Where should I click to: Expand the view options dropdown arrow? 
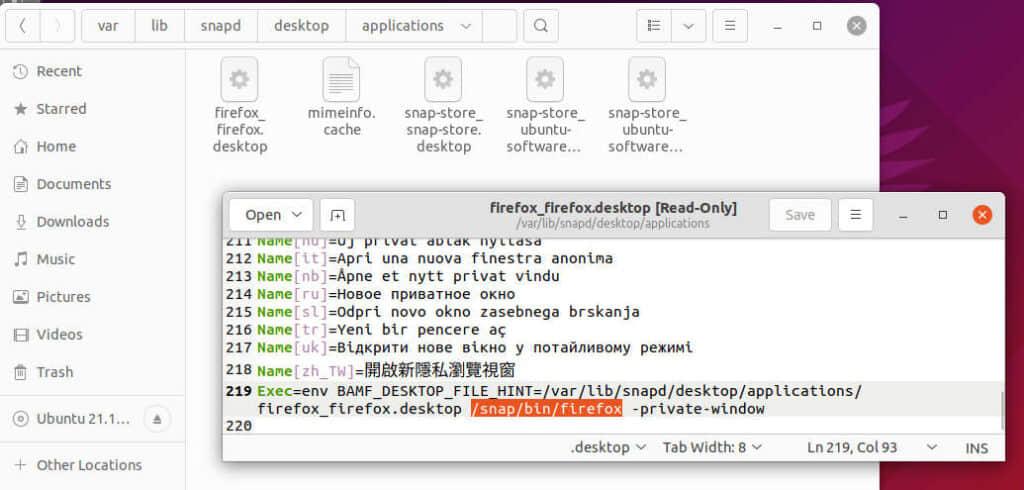688,25
